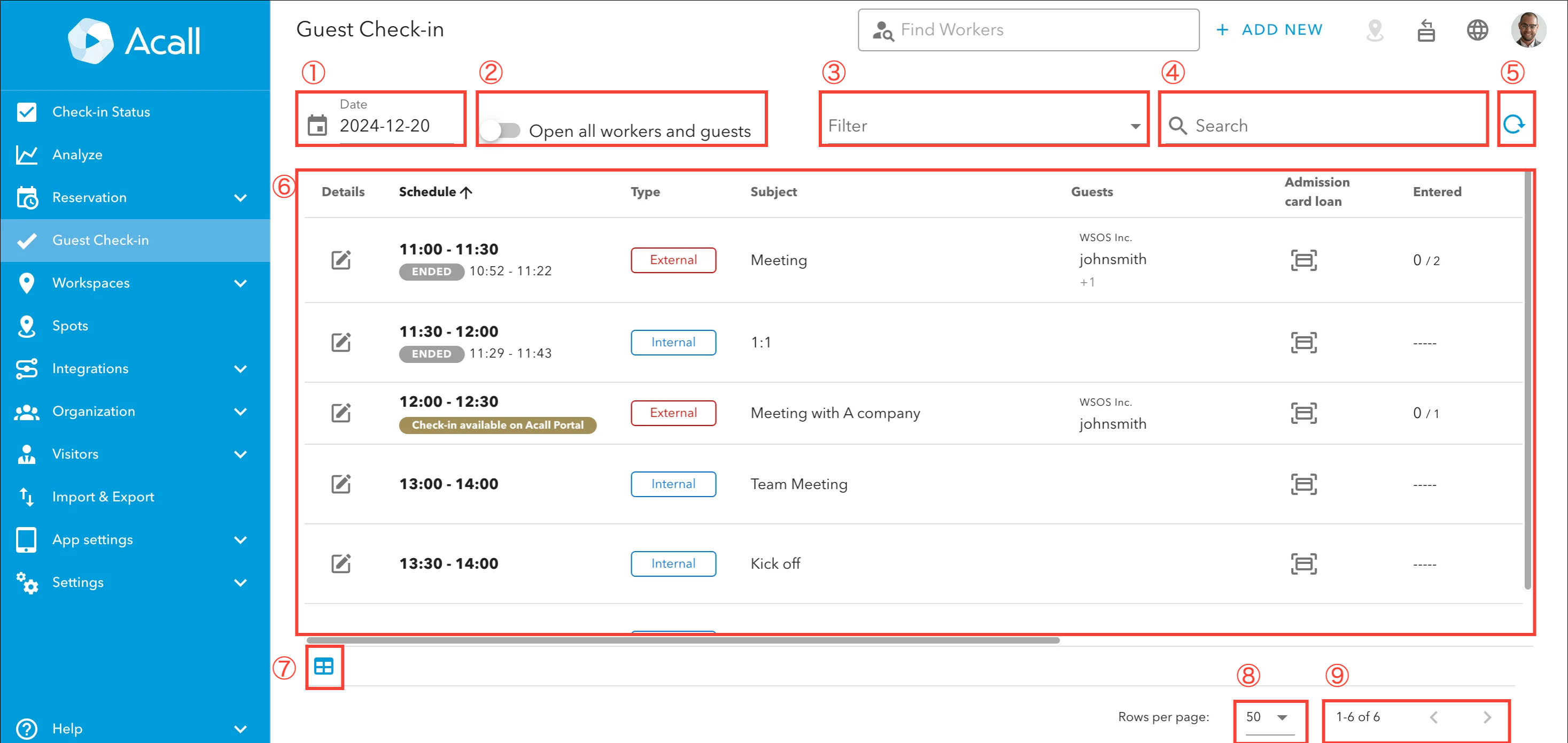
Task: Click the Guests column header
Action: tap(1092, 192)
